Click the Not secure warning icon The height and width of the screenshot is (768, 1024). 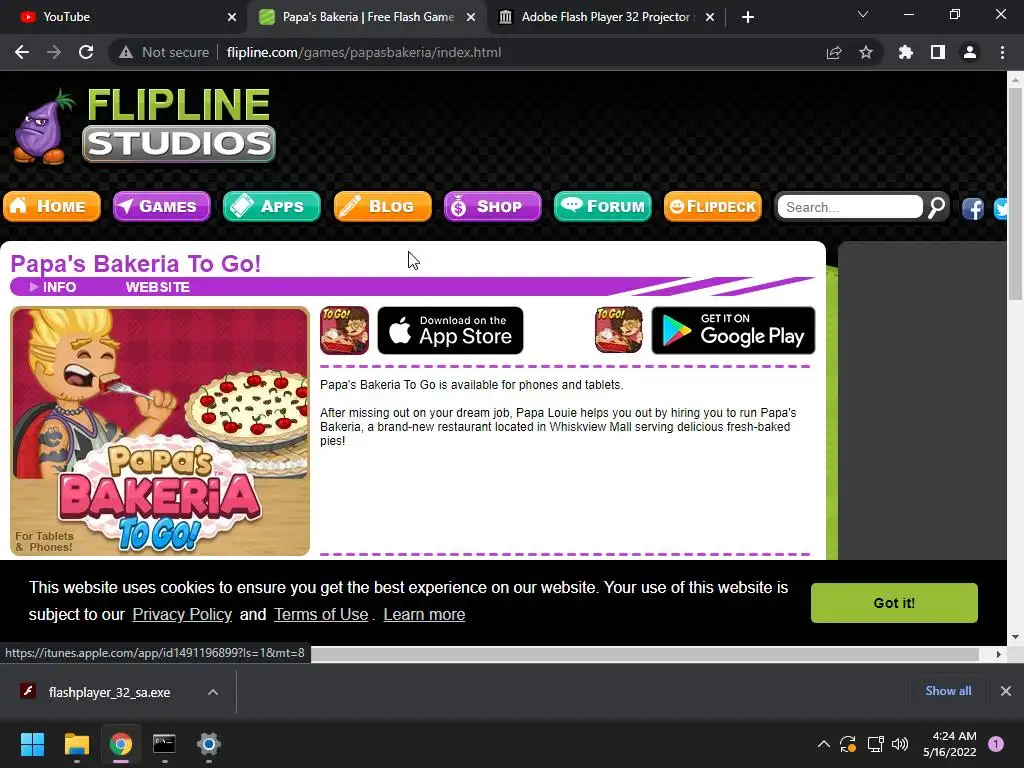point(126,52)
